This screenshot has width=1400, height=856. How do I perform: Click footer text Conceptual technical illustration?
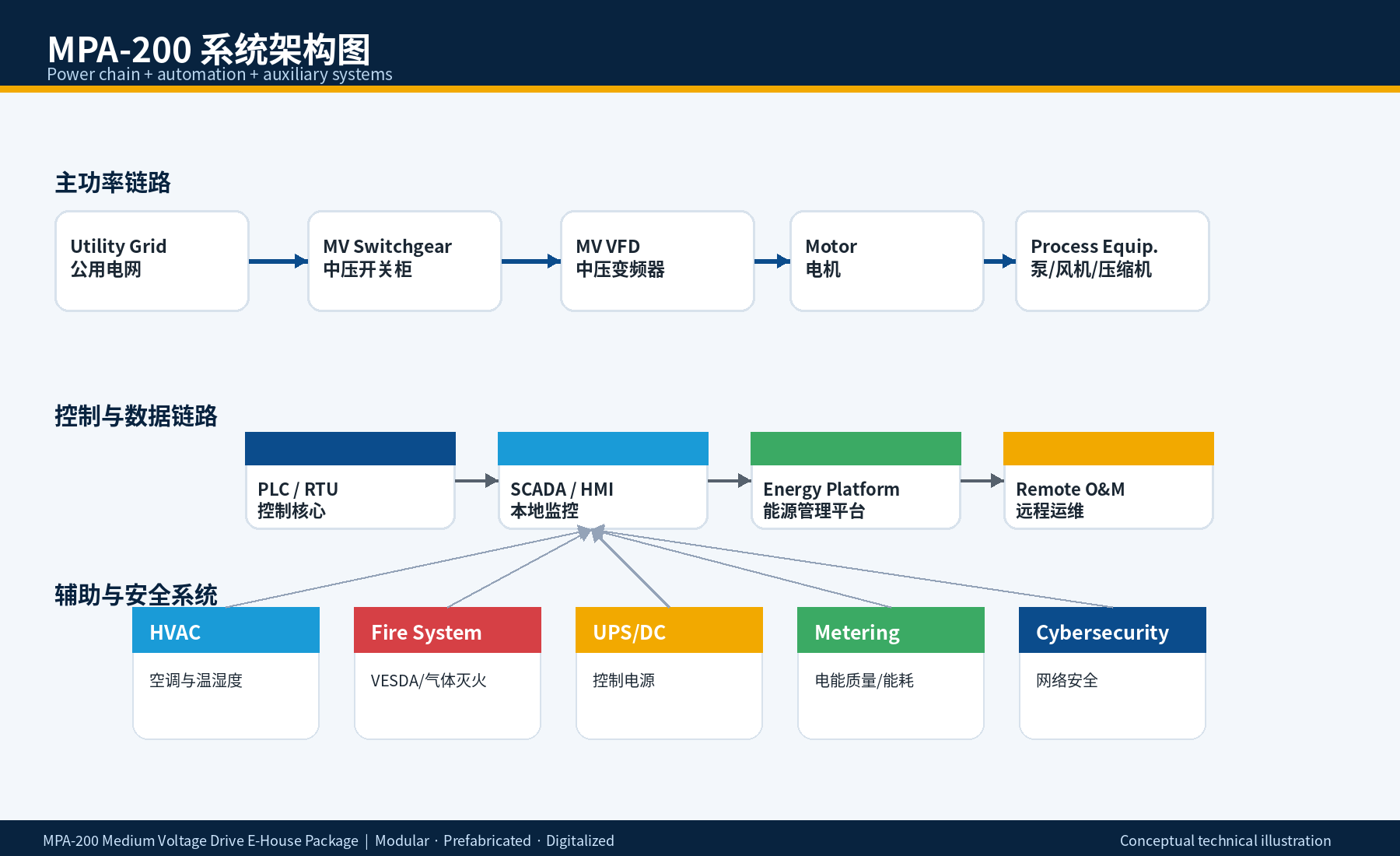click(1225, 840)
